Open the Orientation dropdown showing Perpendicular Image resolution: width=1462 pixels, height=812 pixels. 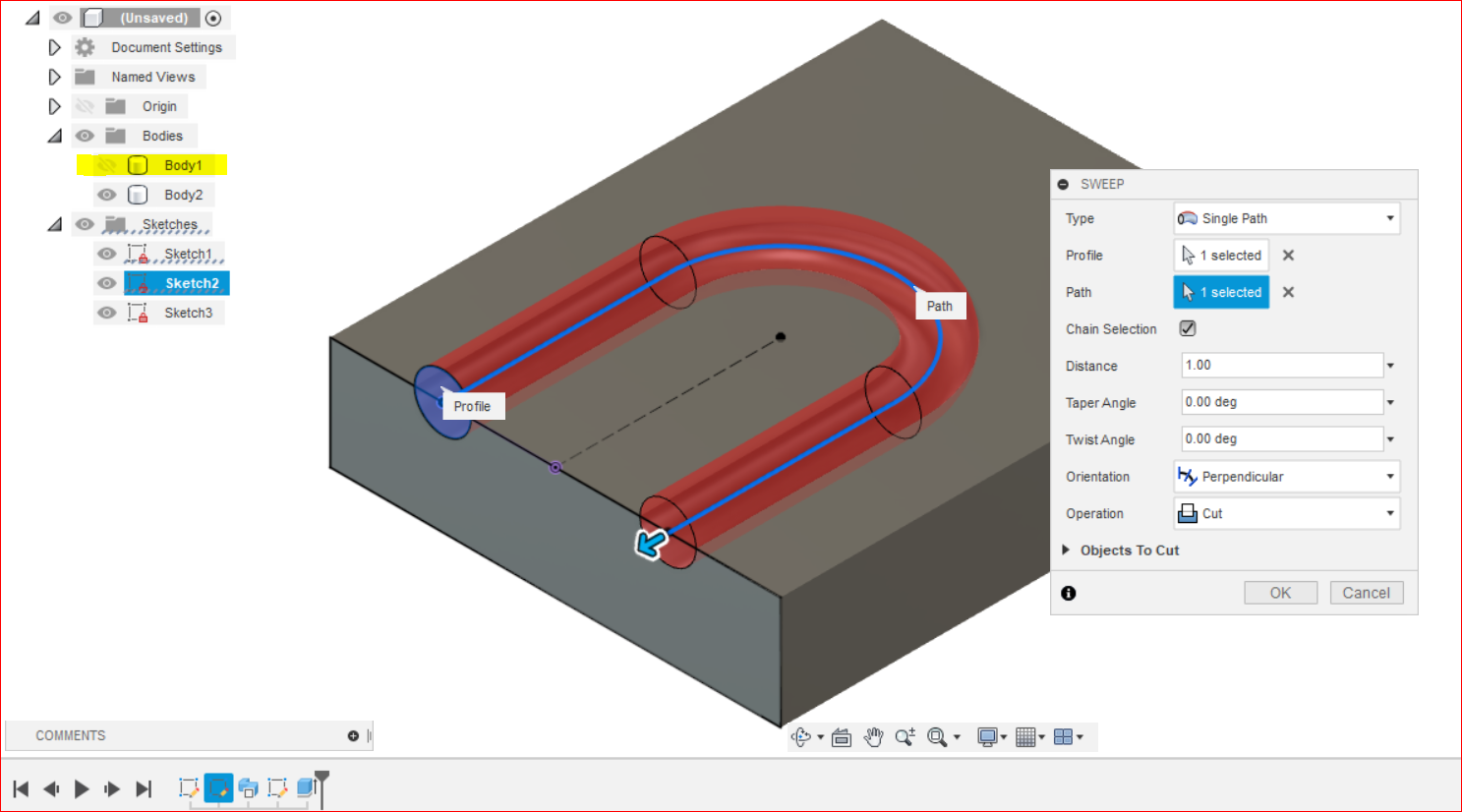pos(1287,477)
